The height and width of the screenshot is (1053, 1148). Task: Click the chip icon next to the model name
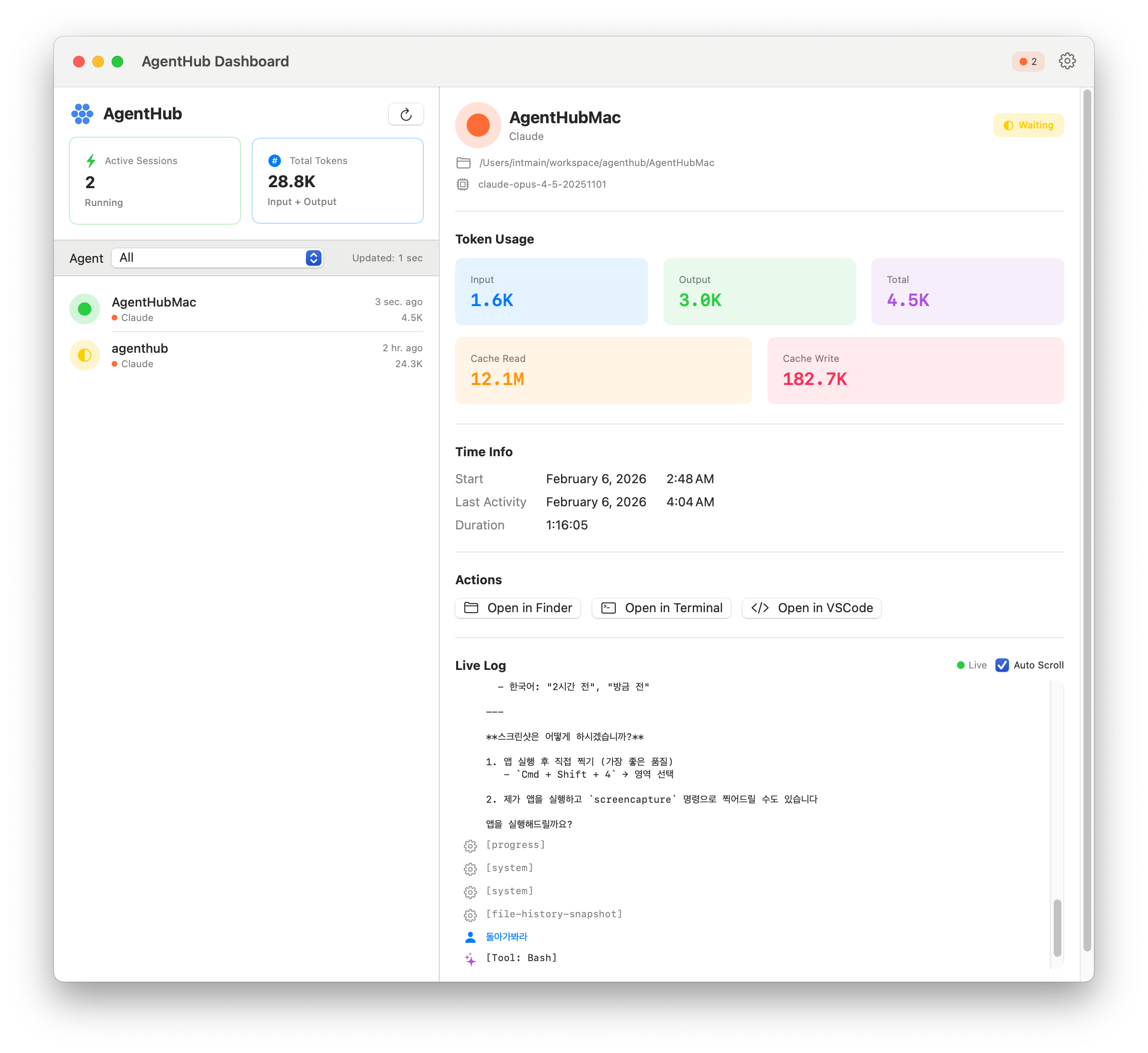[463, 184]
